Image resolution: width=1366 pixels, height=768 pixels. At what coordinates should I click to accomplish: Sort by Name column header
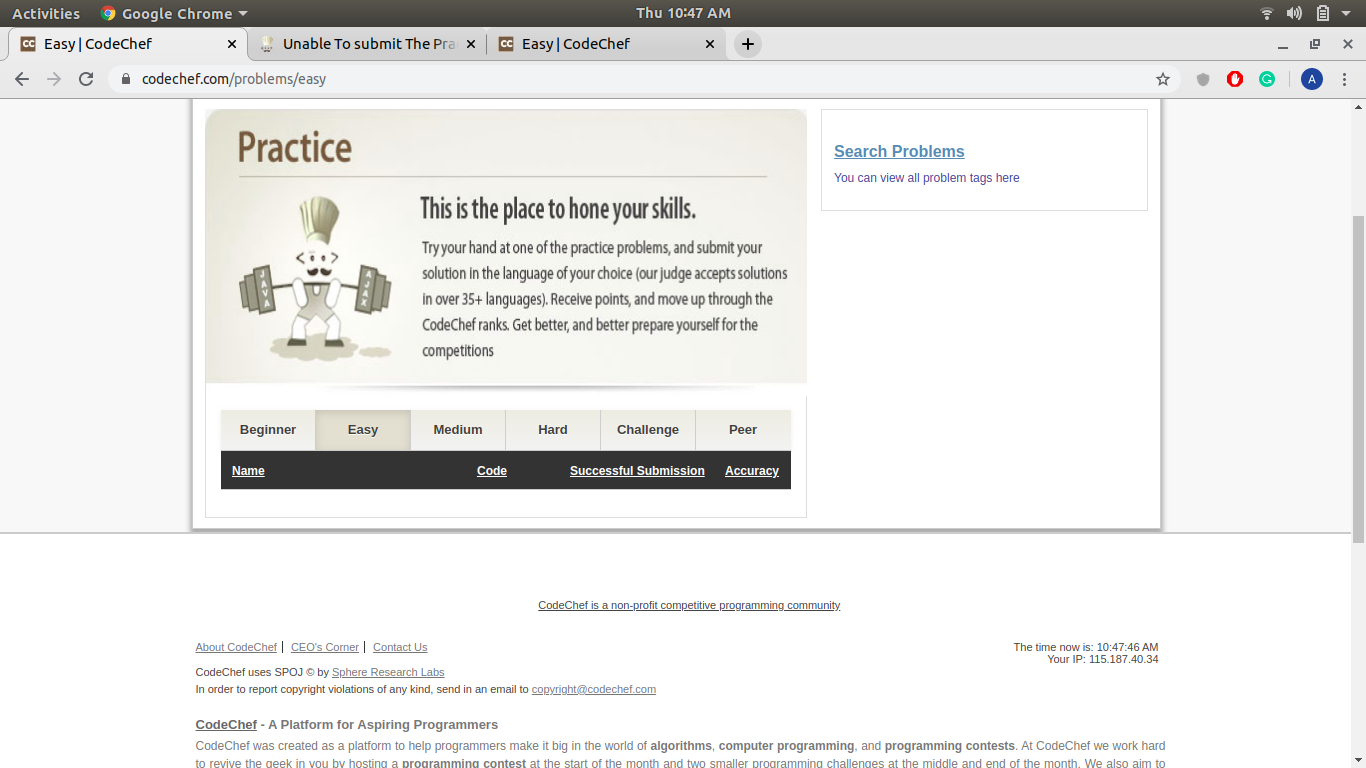[248, 471]
